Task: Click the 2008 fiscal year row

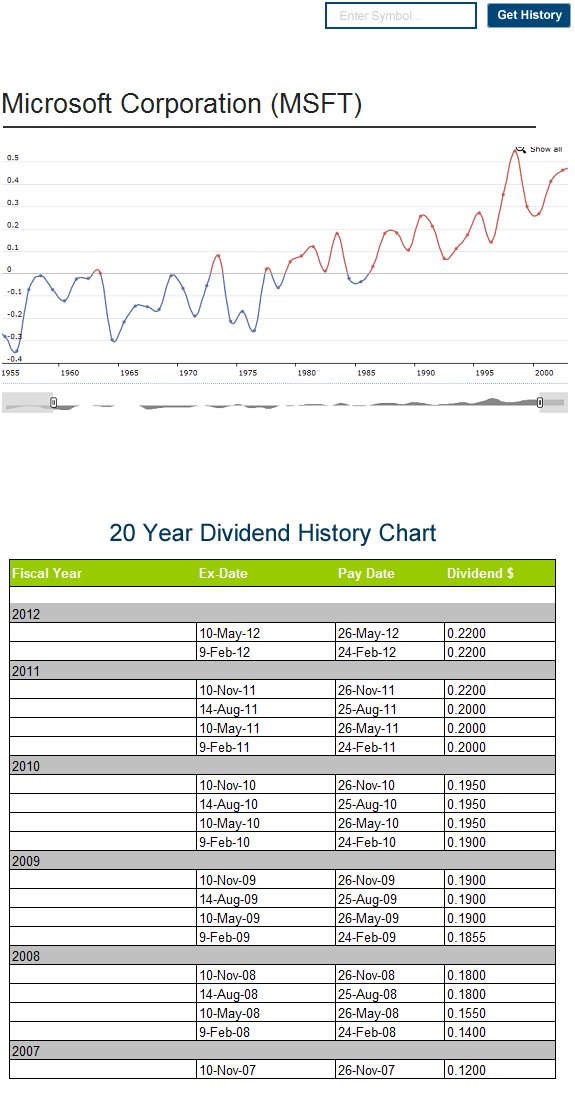Action: [283, 955]
